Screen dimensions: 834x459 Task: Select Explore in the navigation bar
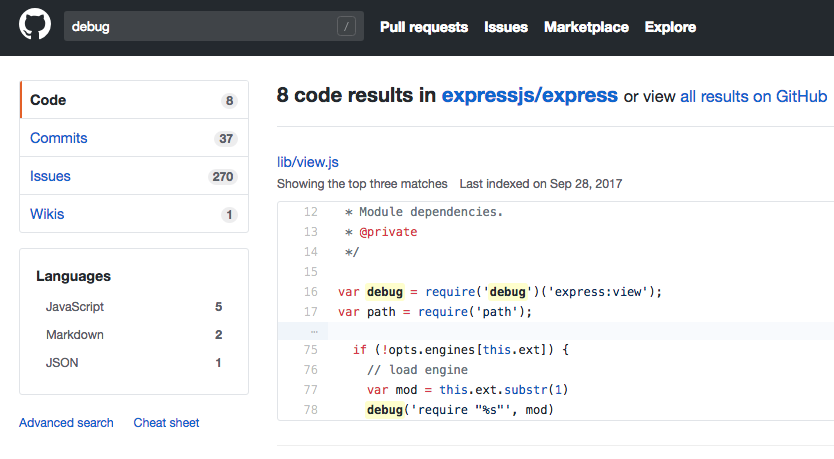669,27
